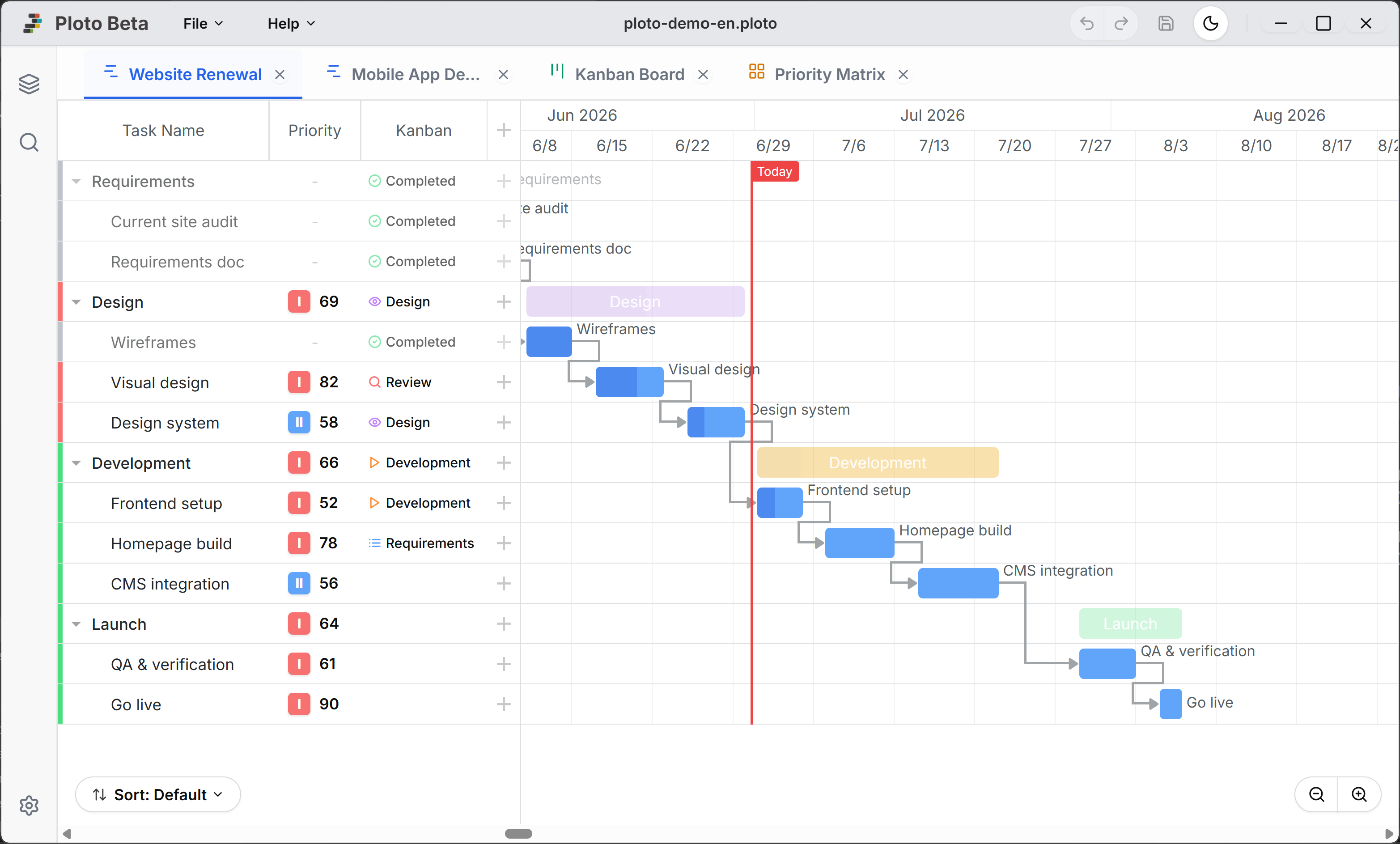Select the Development summary bar in Gantt
This screenshot has width=1400, height=844.
click(x=877, y=462)
